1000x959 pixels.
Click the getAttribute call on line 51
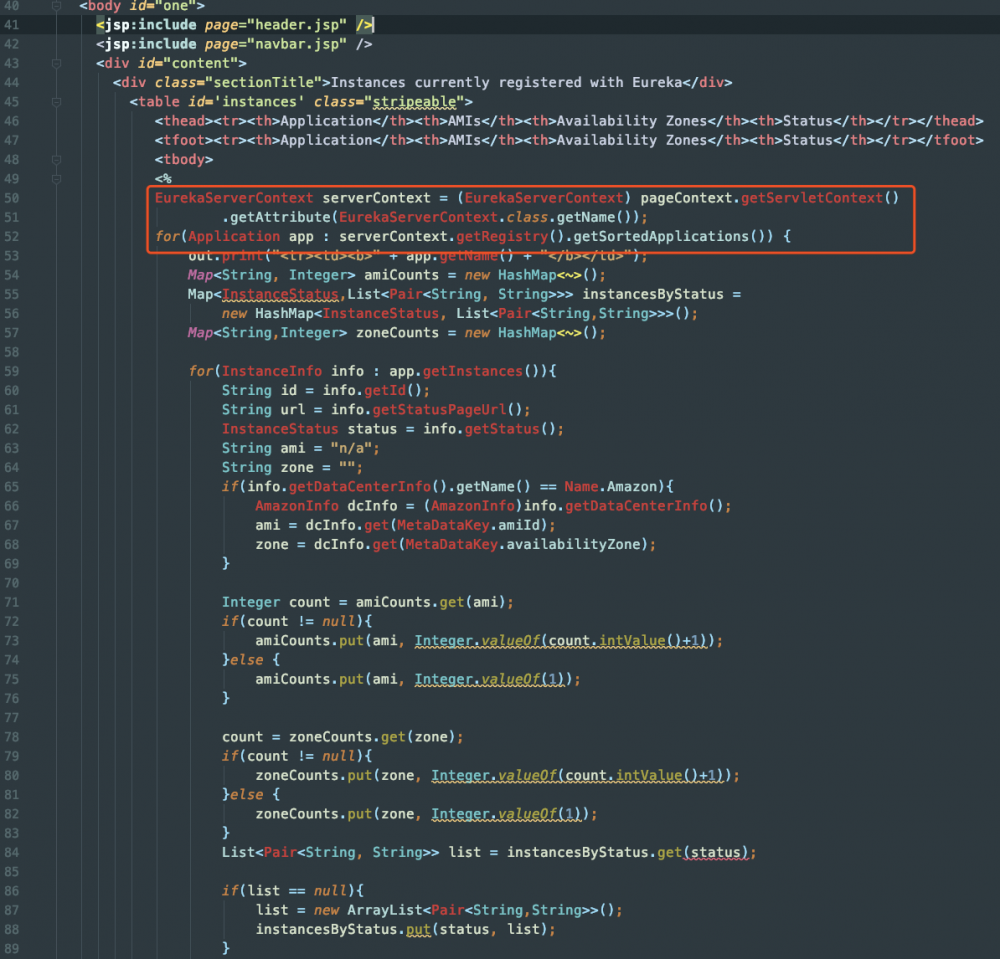tap(280, 217)
